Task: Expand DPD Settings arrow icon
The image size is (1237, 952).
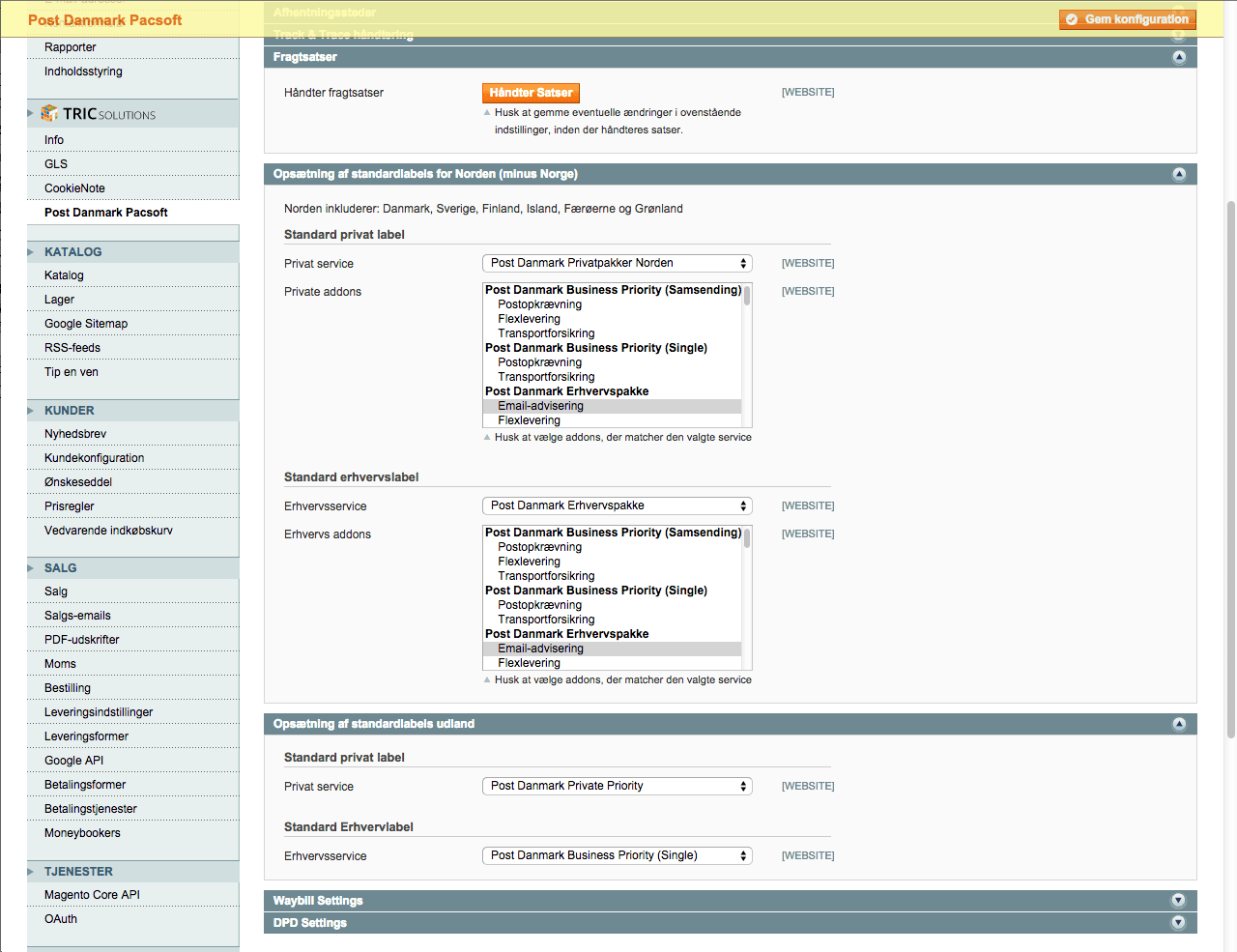Action: pos(1178,923)
